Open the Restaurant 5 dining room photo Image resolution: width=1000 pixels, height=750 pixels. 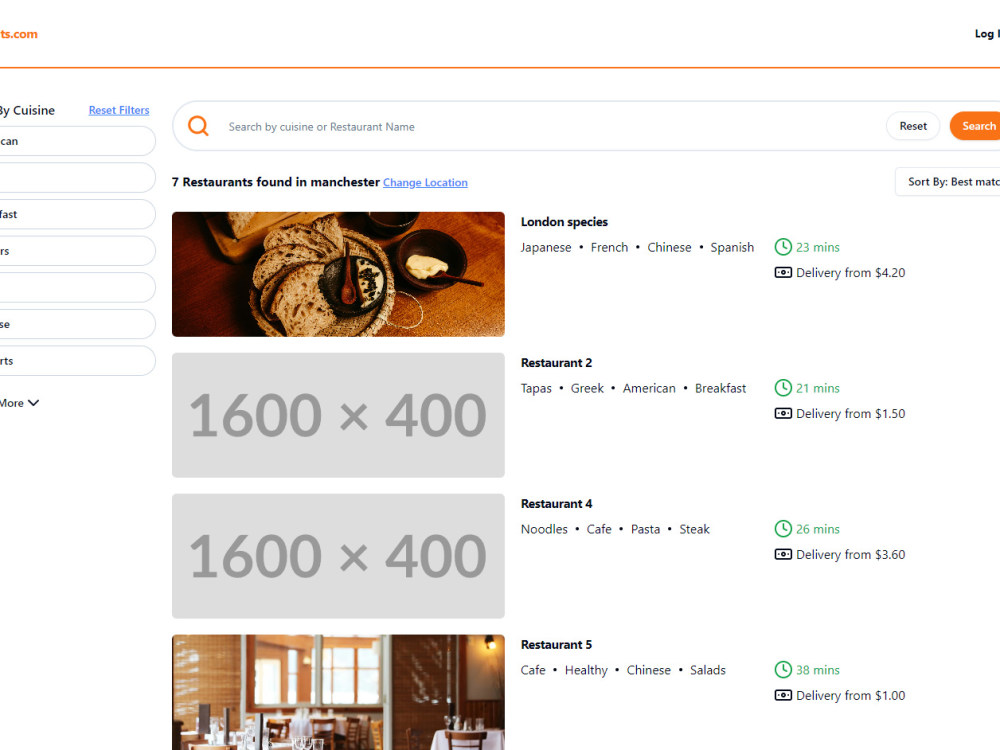point(338,692)
